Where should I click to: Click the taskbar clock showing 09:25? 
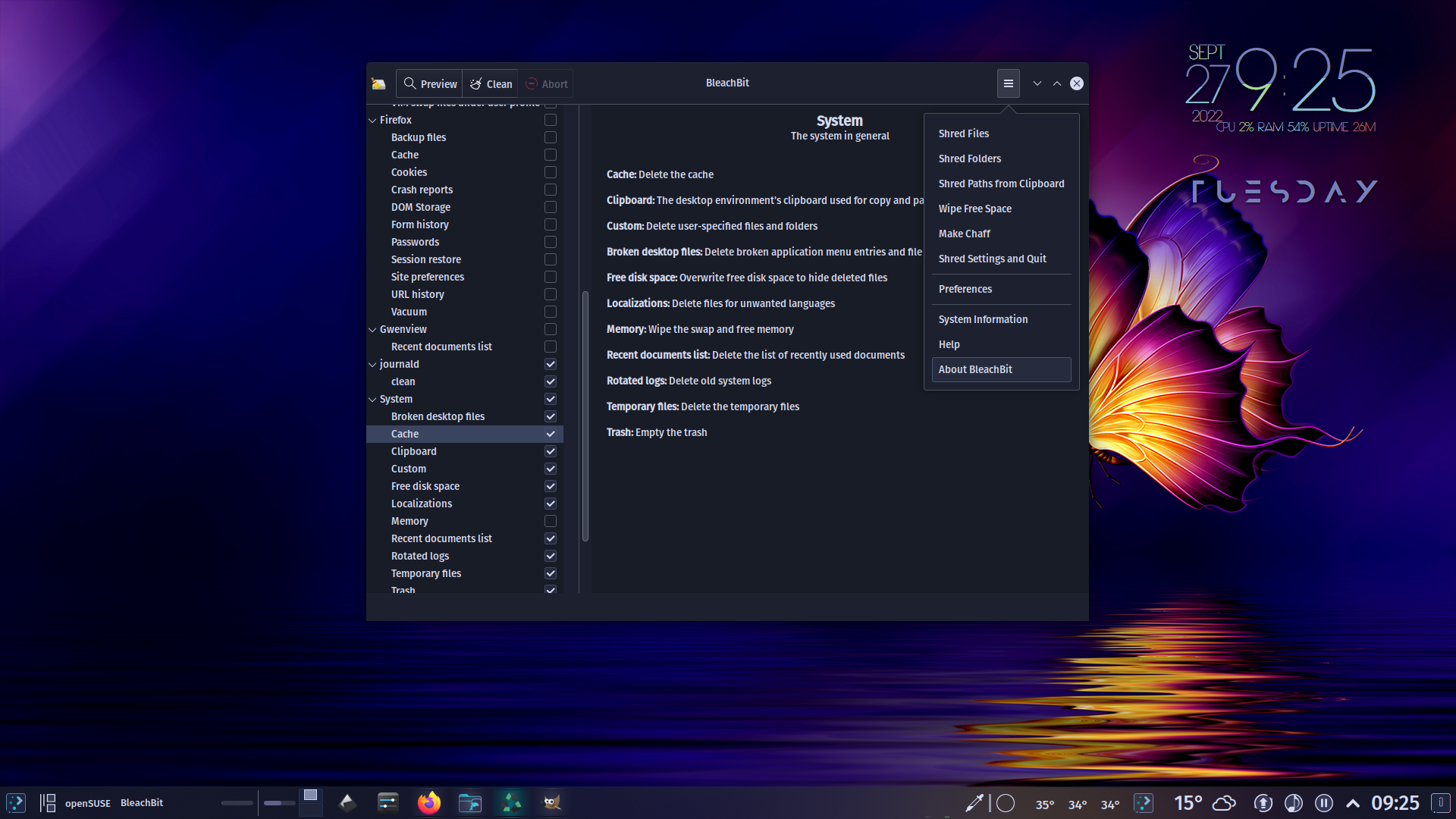pos(1395,803)
